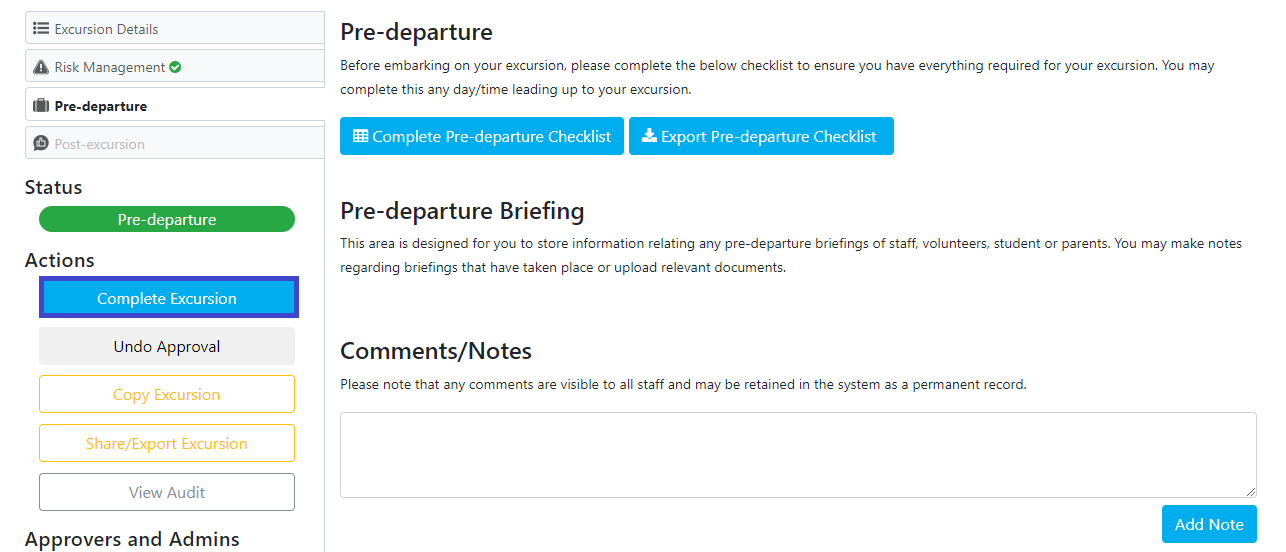Click the green check icon next to Risk Management
The width and height of the screenshot is (1286, 552).
175,67
